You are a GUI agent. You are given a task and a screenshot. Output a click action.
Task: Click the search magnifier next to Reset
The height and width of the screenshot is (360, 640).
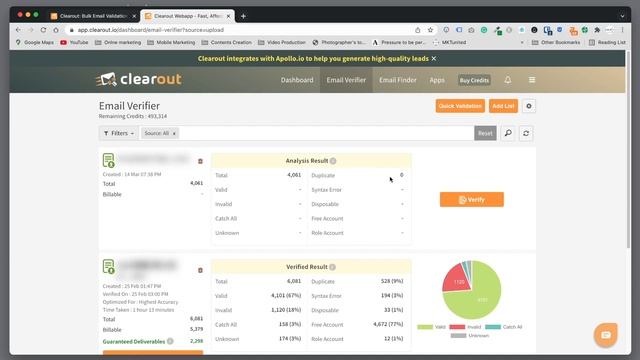click(x=508, y=133)
